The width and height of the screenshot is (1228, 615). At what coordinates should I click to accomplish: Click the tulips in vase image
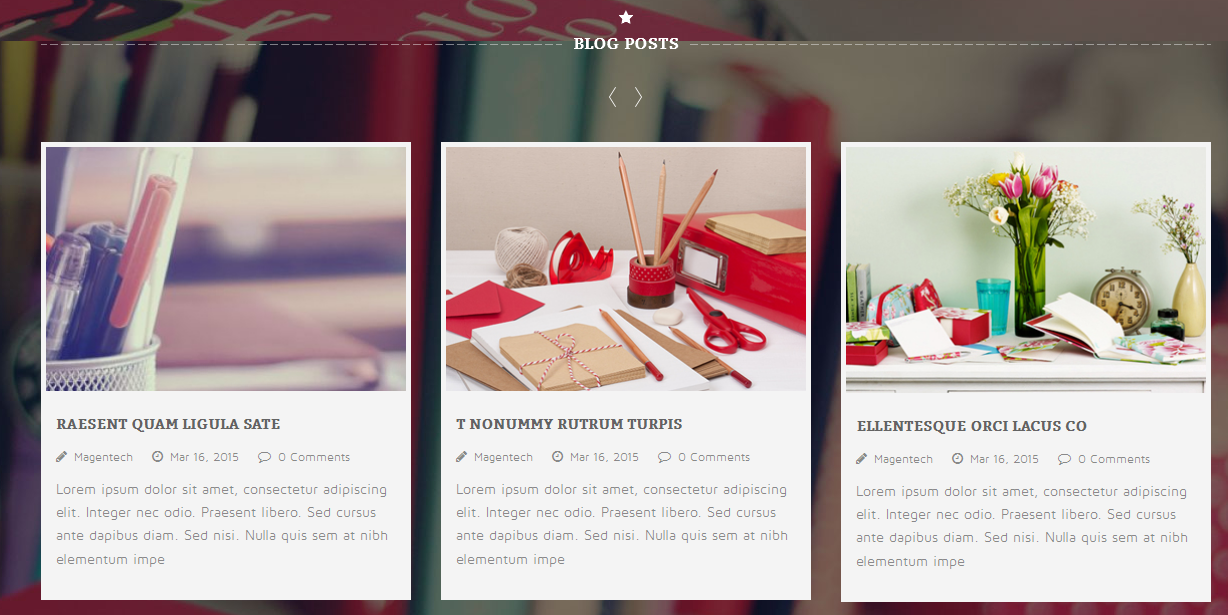[x=1026, y=270]
